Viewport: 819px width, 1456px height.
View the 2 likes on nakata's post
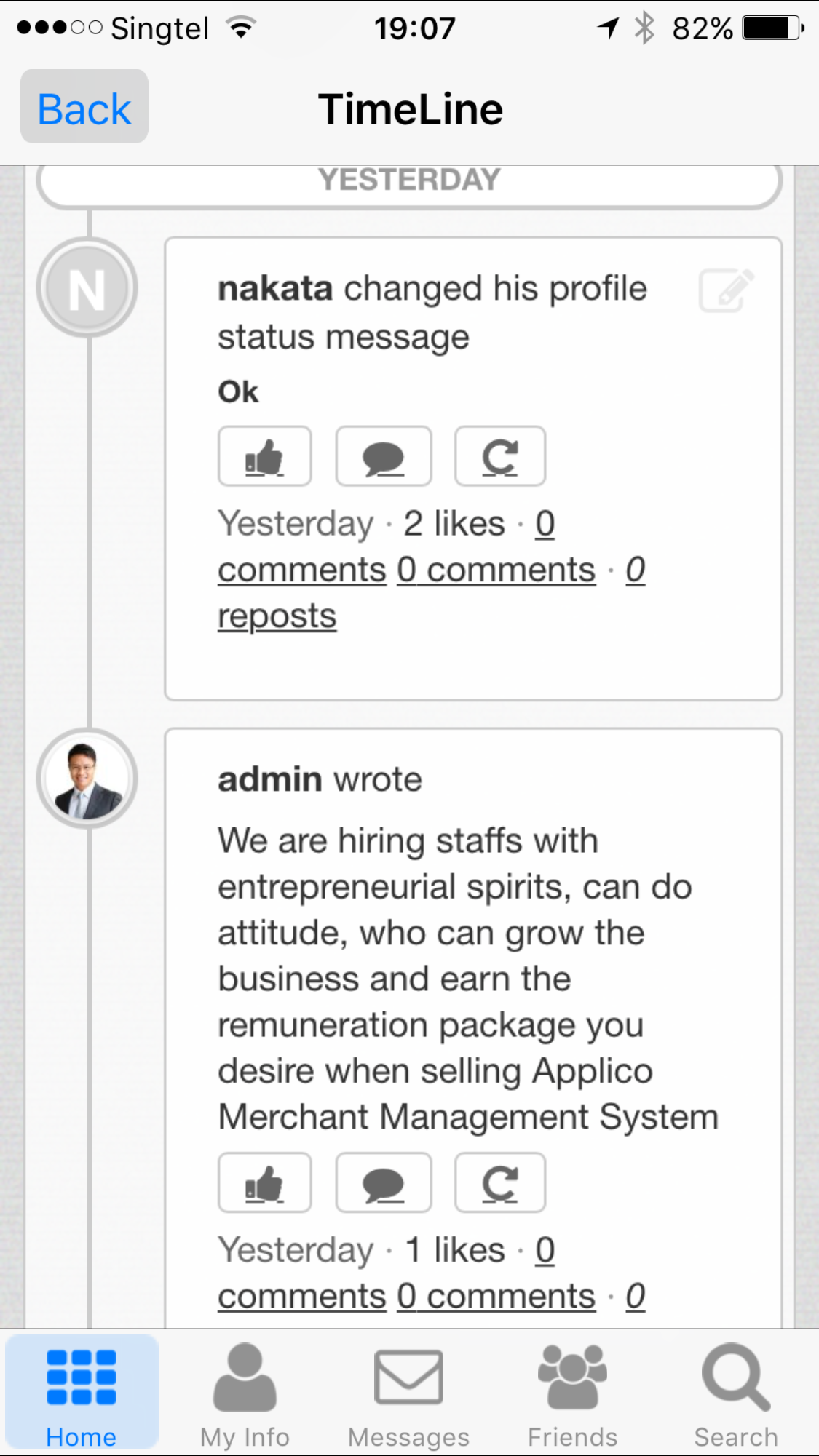(454, 524)
